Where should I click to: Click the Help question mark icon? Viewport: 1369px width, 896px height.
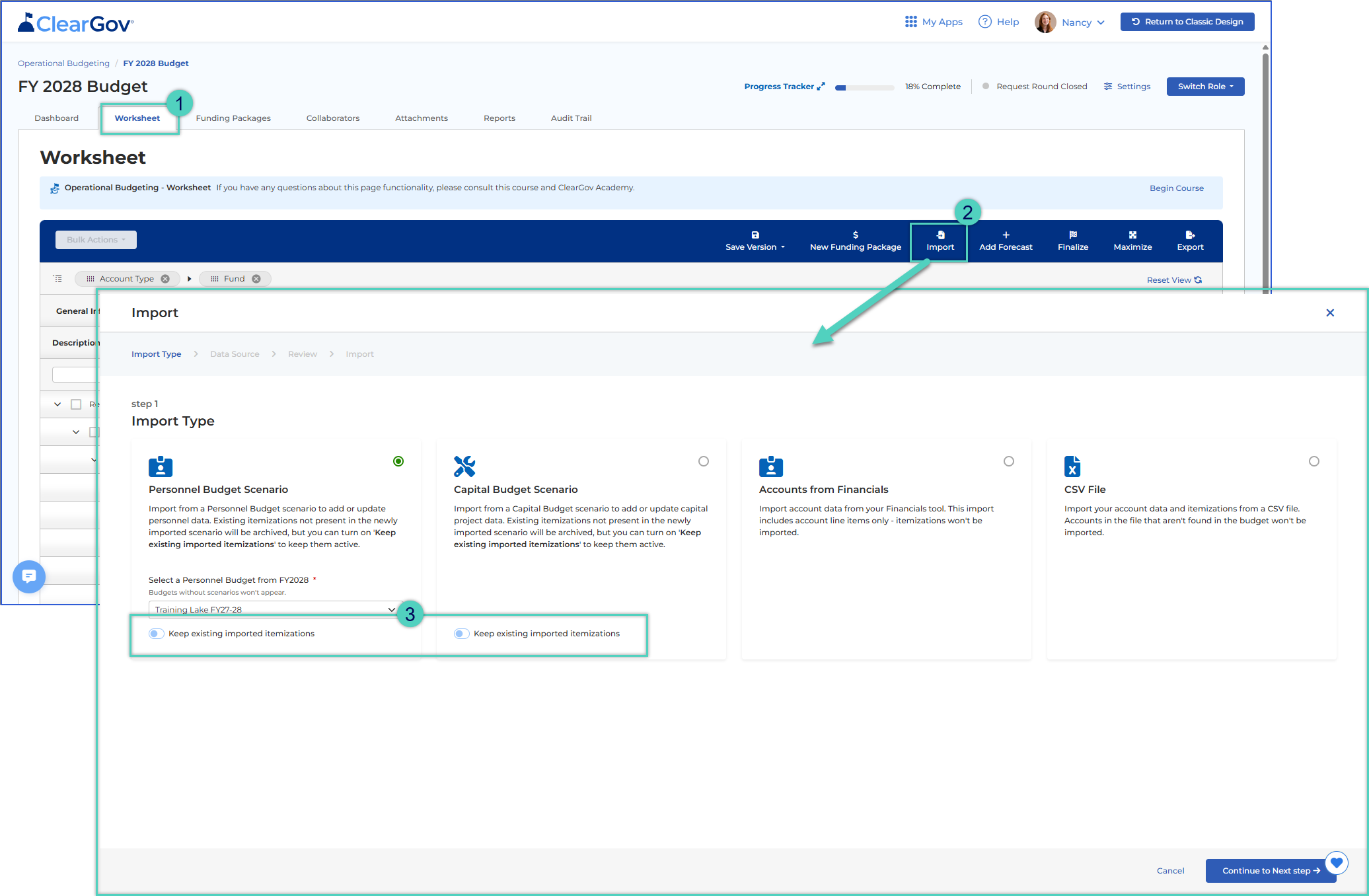[984, 22]
